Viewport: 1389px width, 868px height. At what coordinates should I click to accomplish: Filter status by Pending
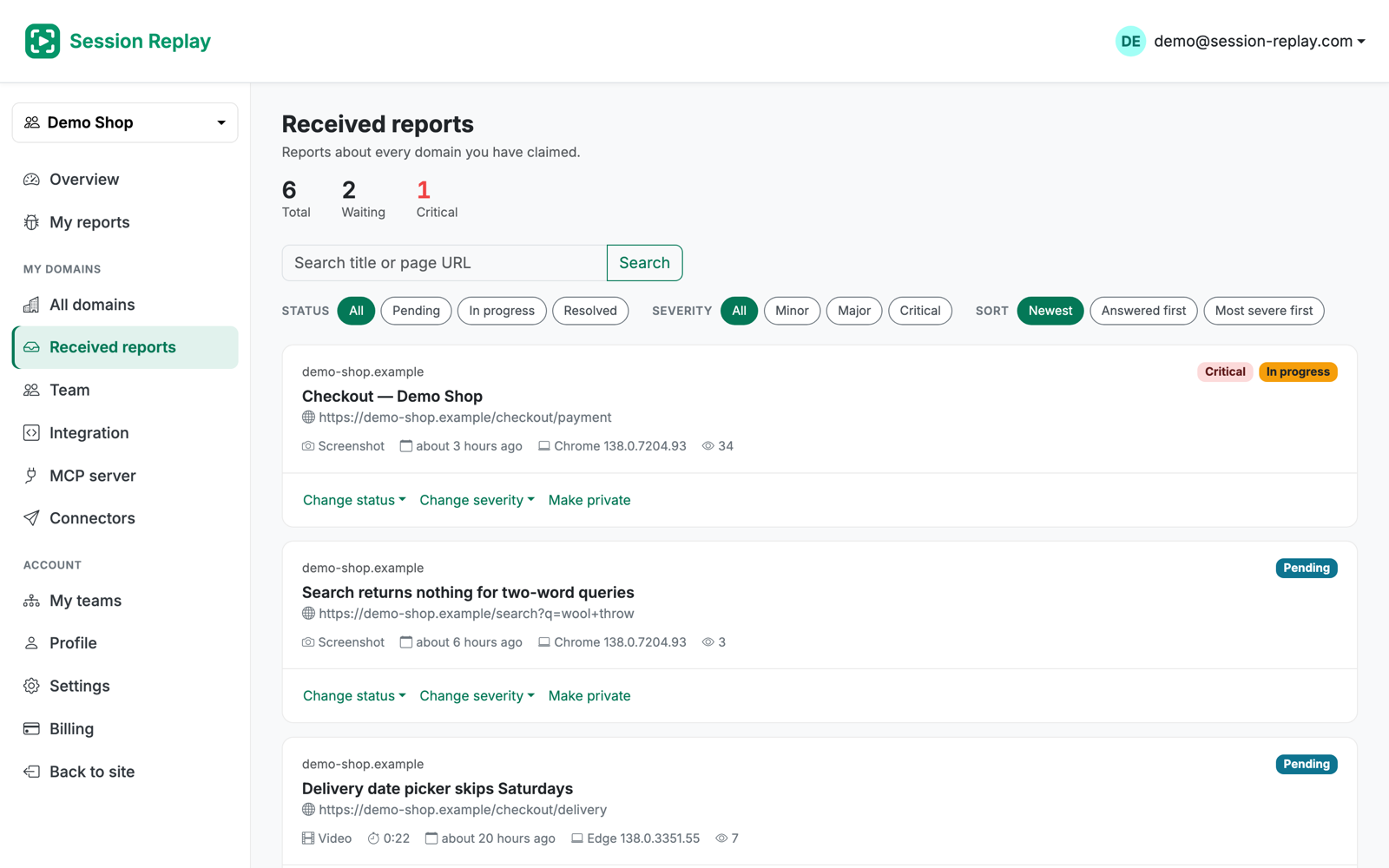(x=416, y=311)
